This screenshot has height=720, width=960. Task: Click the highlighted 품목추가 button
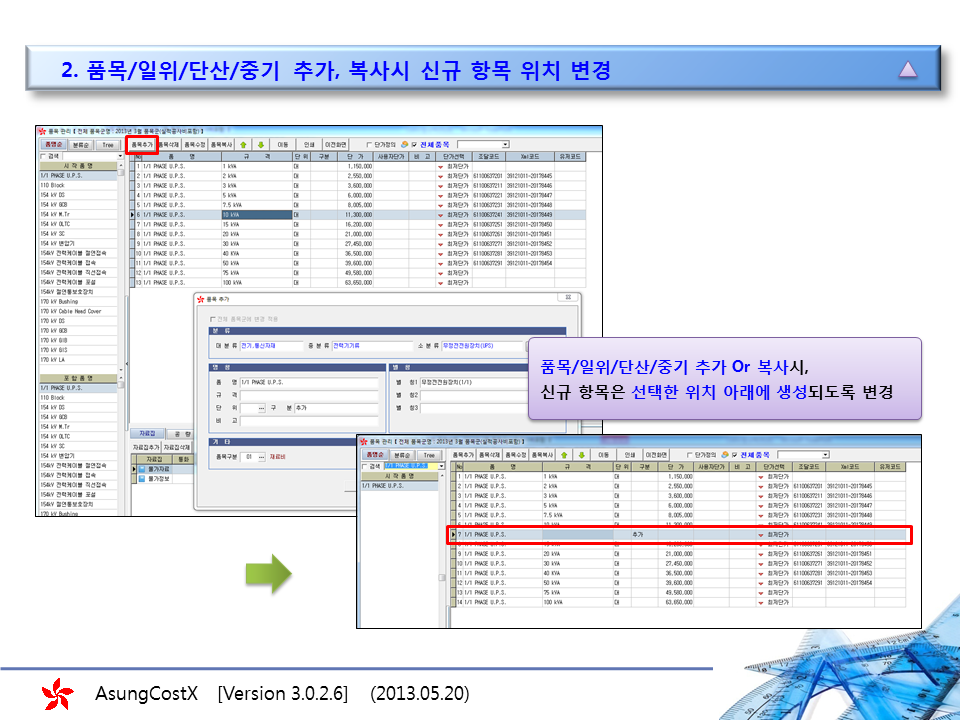coord(142,145)
